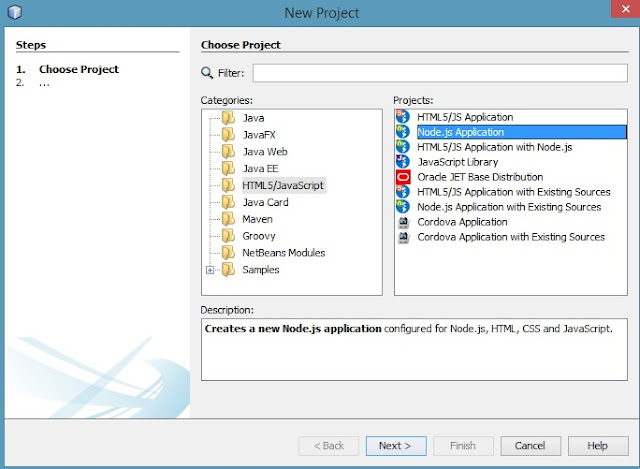Click the Java Card folder icon
640x469 pixels.
coord(228,202)
